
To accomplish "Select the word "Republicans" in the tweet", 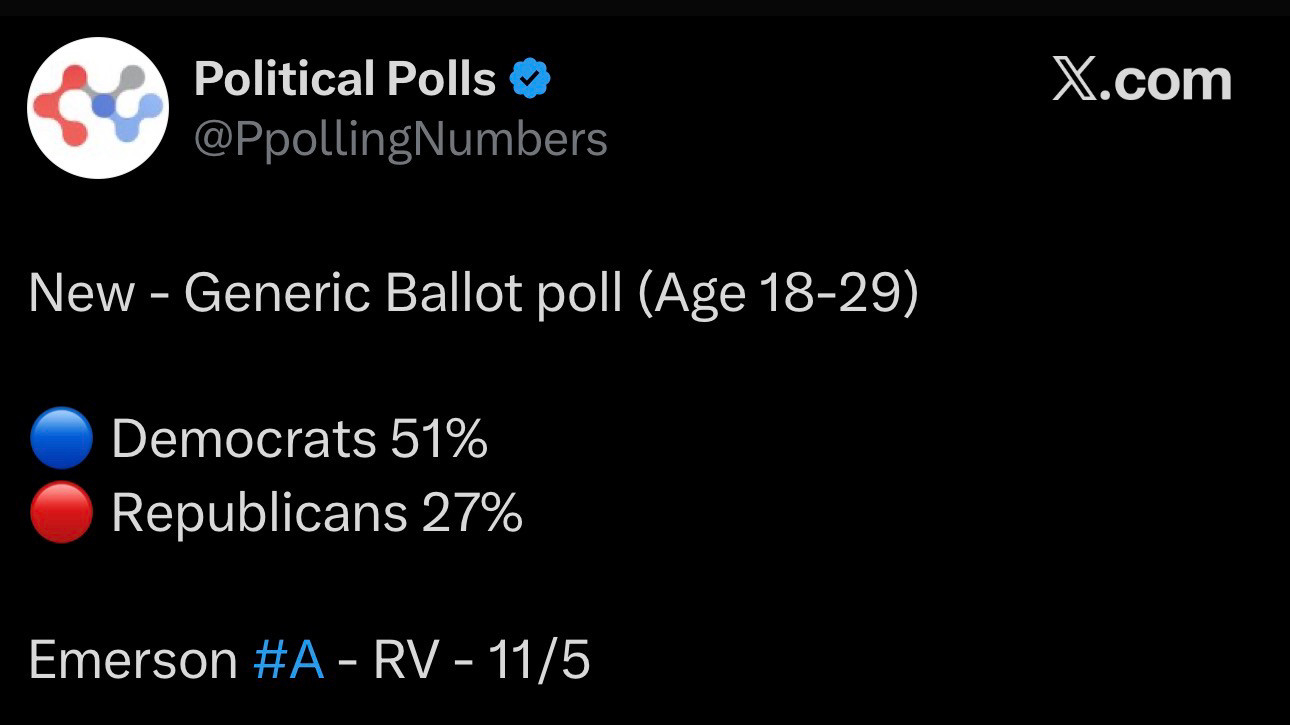I will 259,513.
